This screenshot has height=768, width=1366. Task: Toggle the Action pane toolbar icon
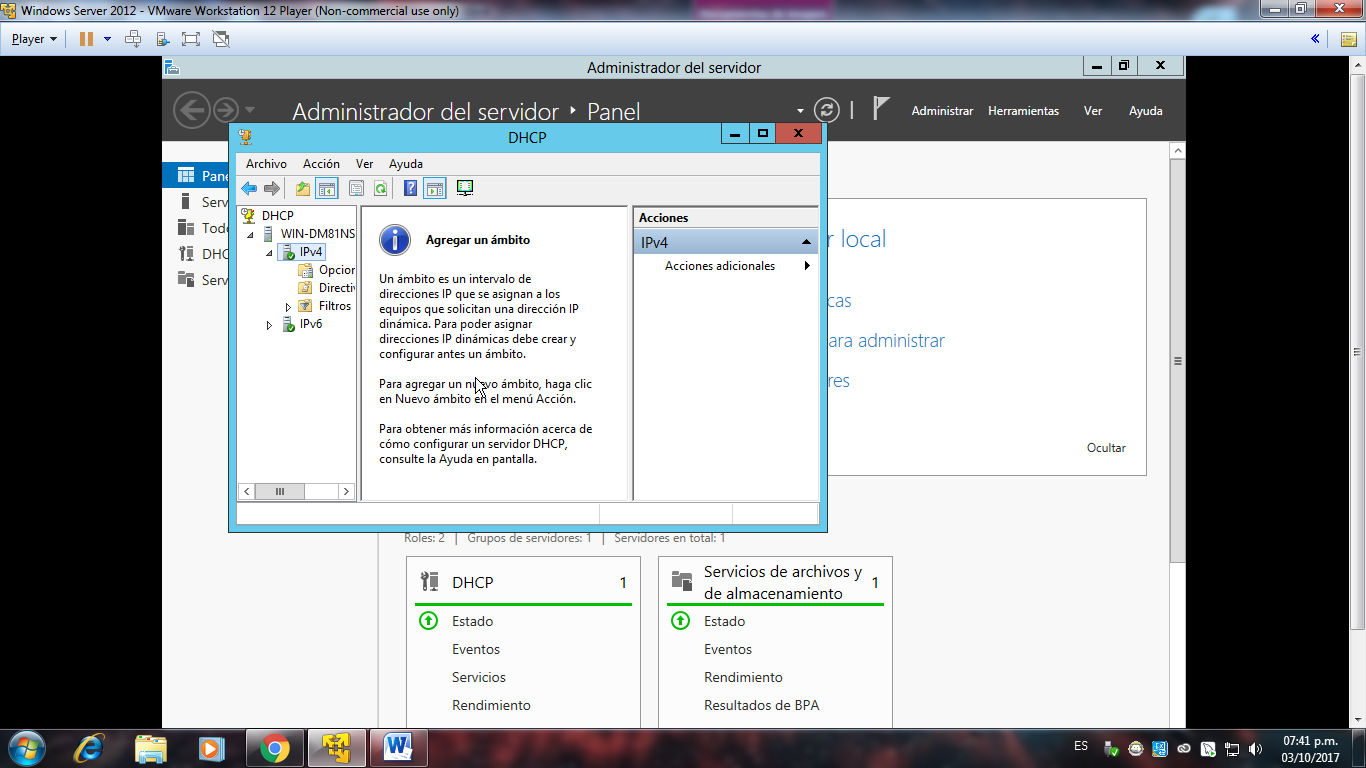(434, 188)
